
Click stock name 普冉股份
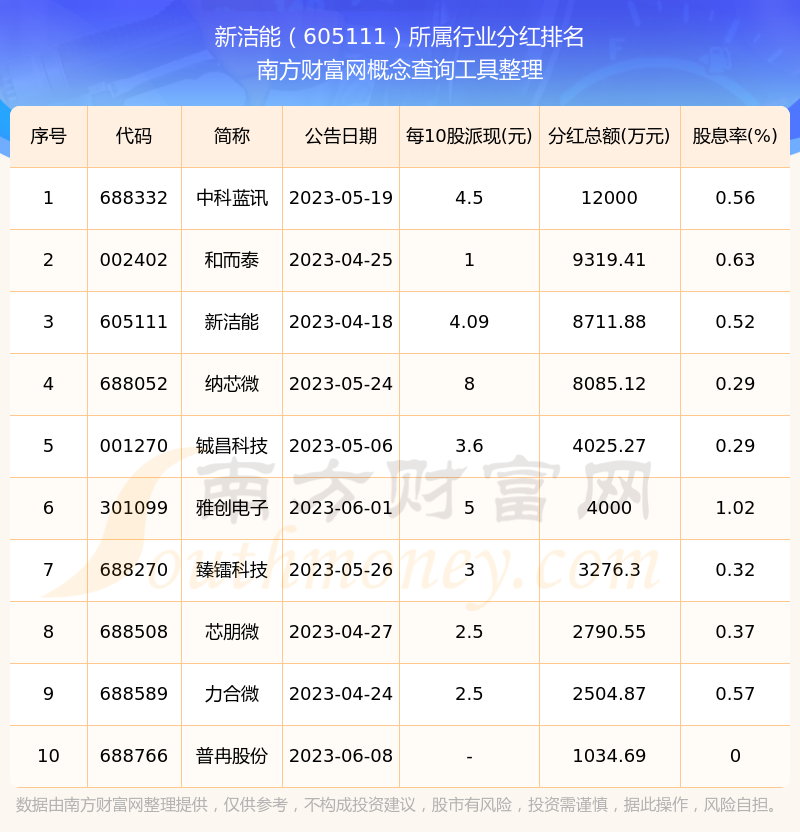(x=231, y=756)
